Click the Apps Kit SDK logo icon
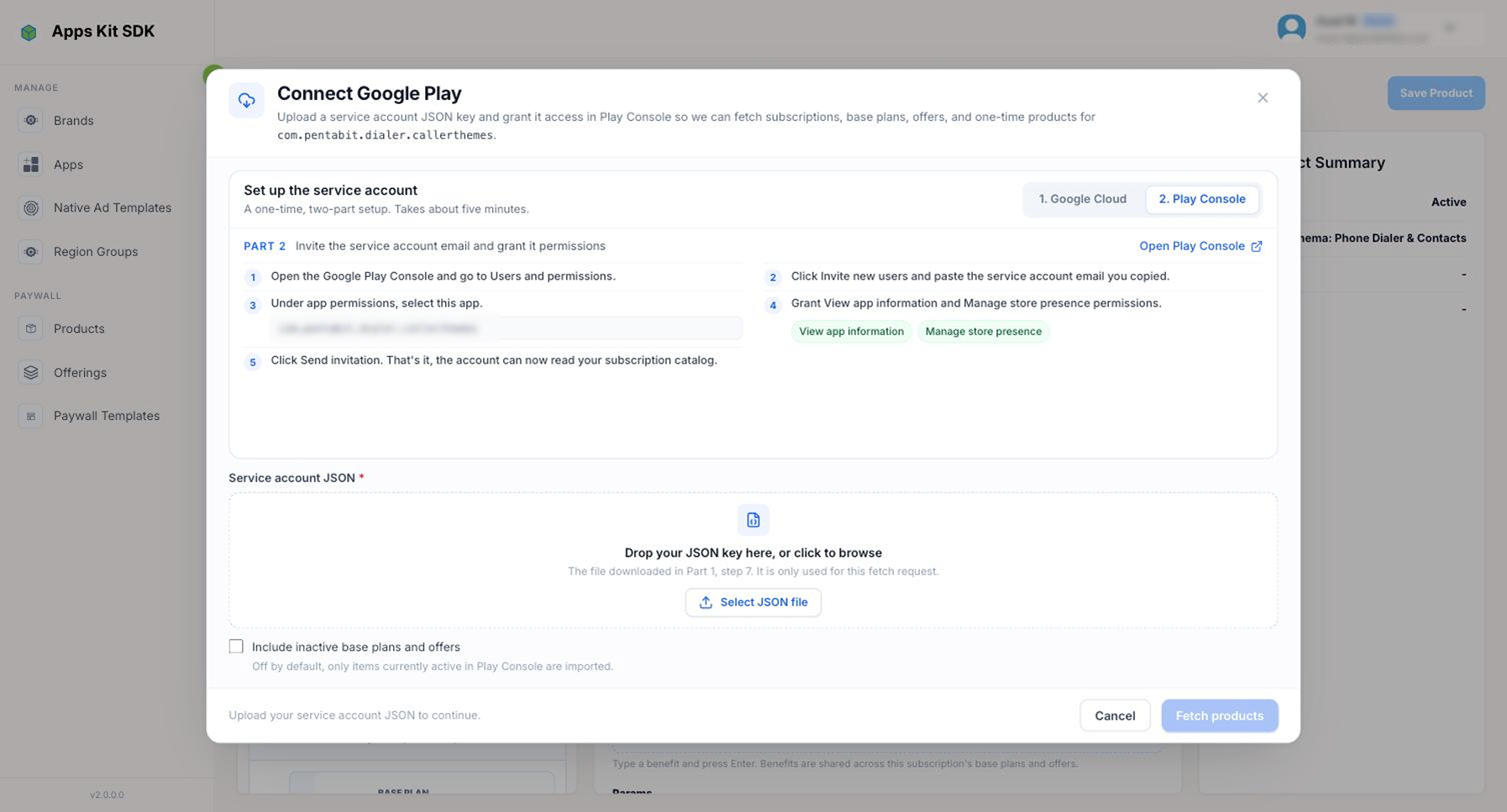Screen dimensions: 1507x812 (x=29, y=32)
